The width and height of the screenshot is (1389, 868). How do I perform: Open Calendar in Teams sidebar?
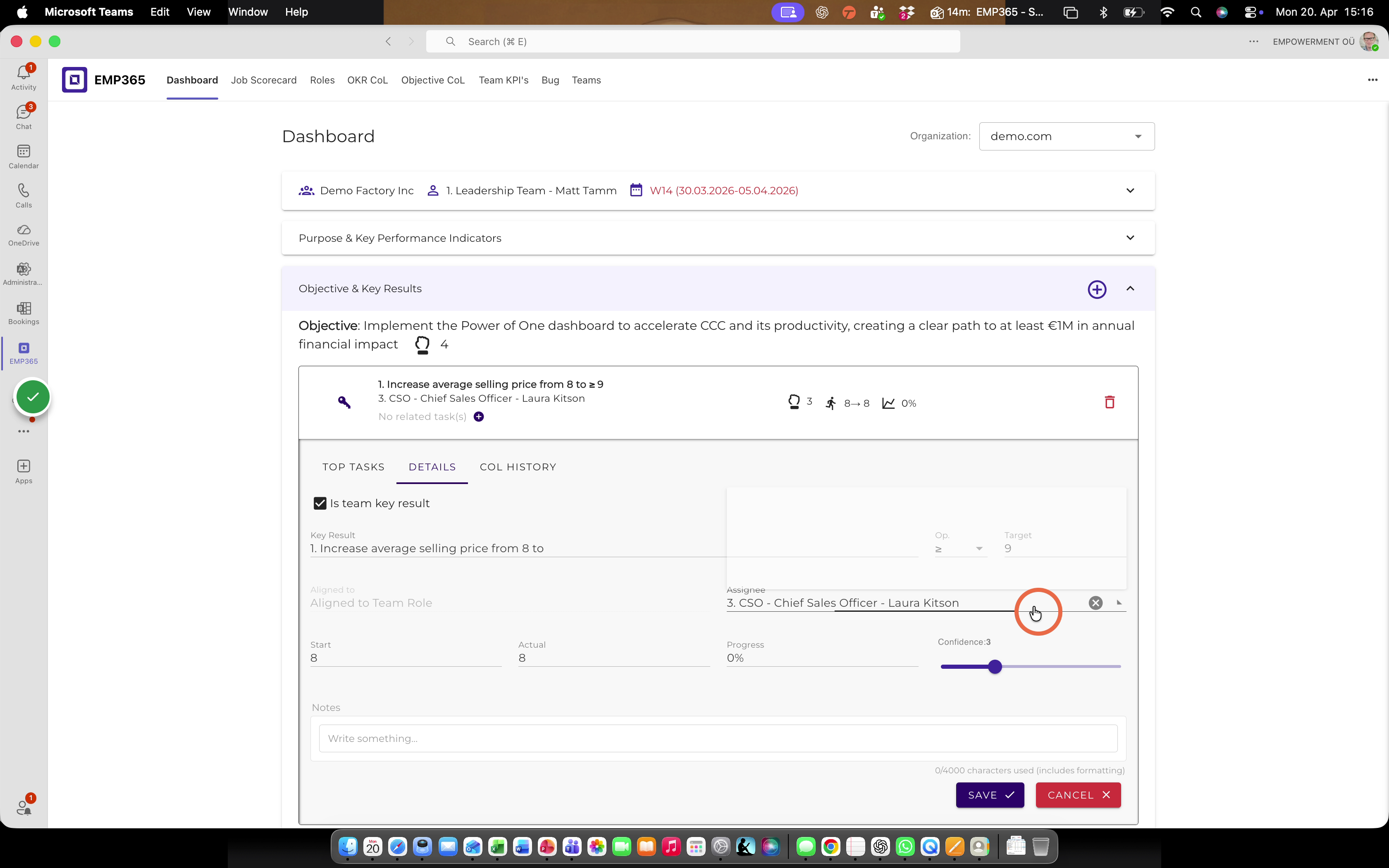tap(24, 156)
